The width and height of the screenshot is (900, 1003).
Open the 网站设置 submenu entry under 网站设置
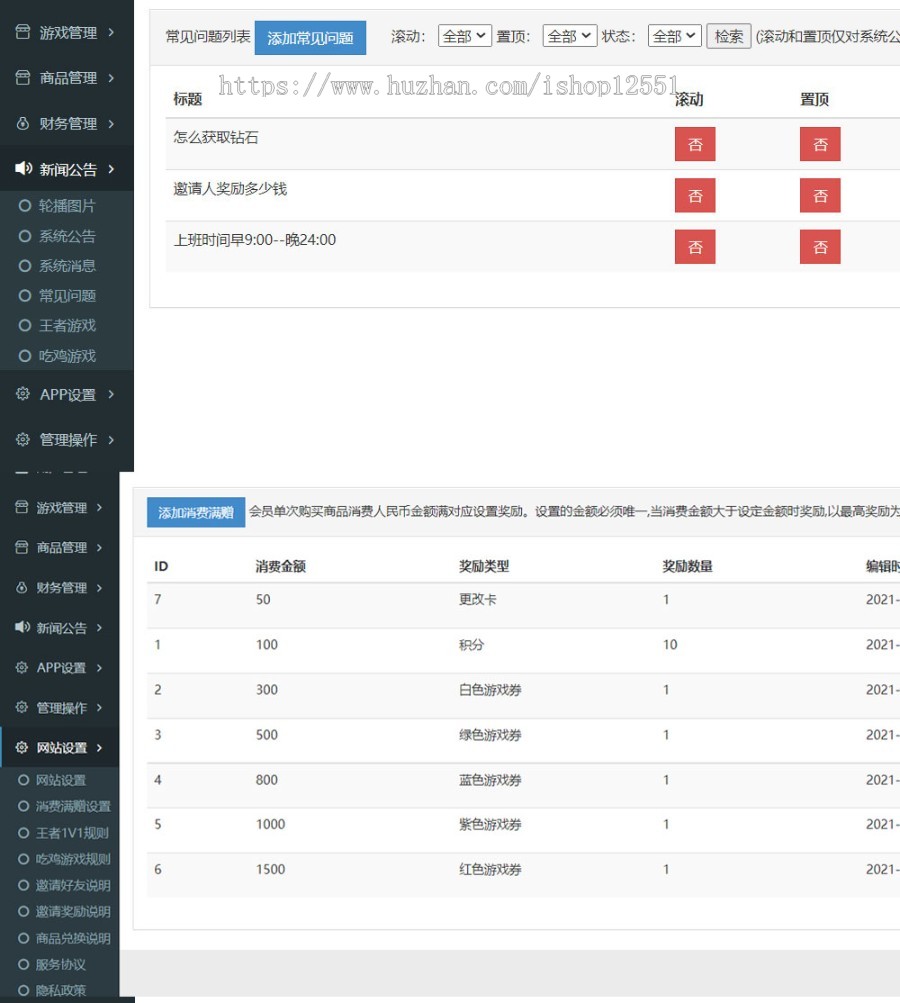60,780
